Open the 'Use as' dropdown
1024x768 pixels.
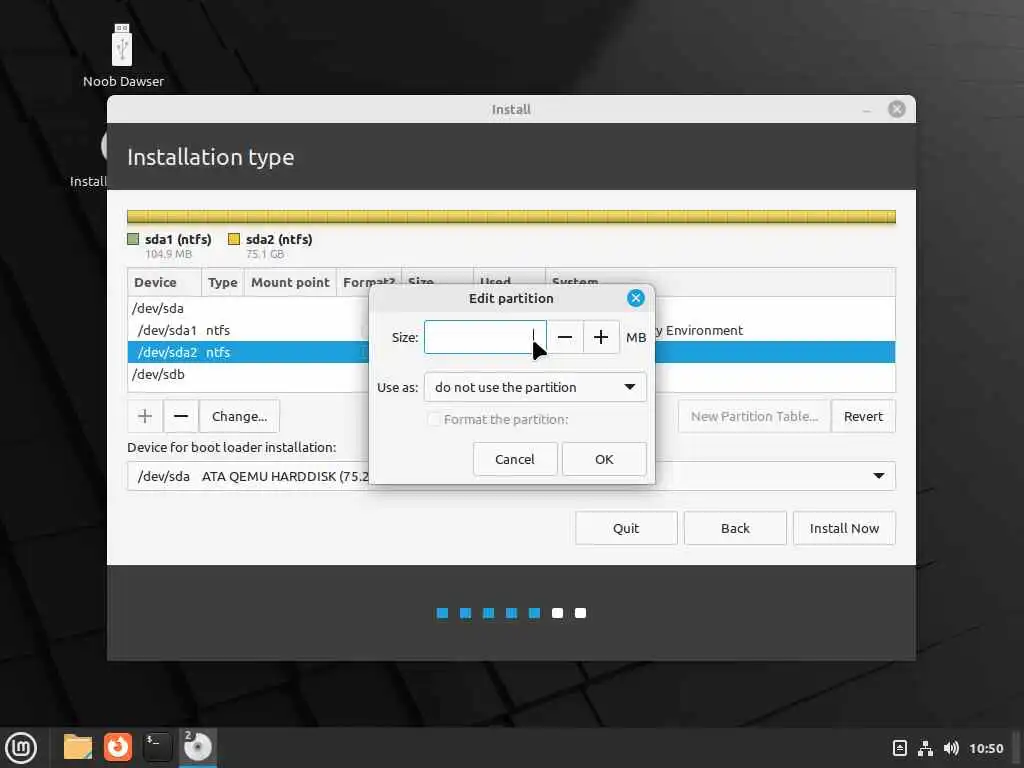click(x=536, y=387)
